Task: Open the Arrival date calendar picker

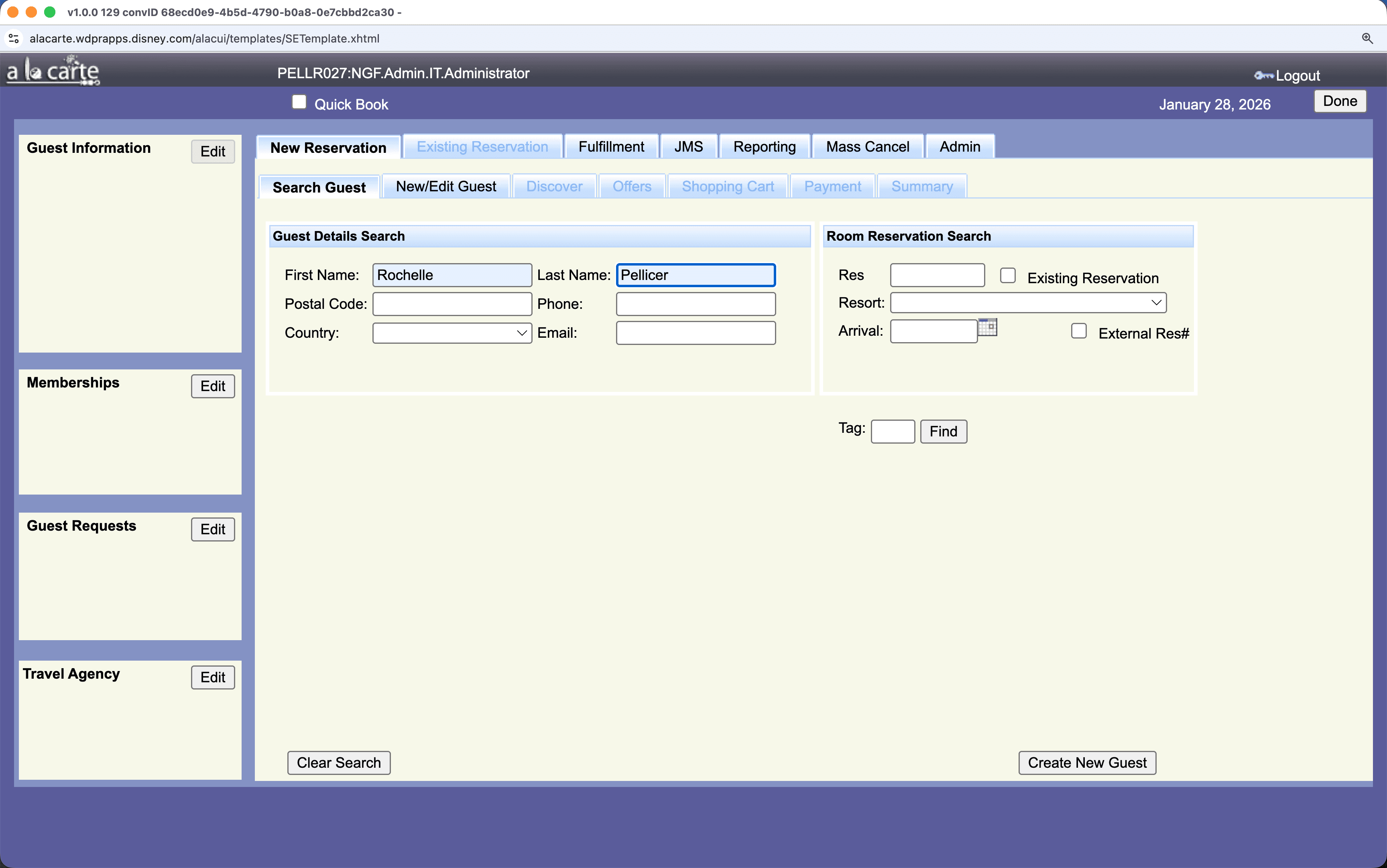Action: [987, 327]
